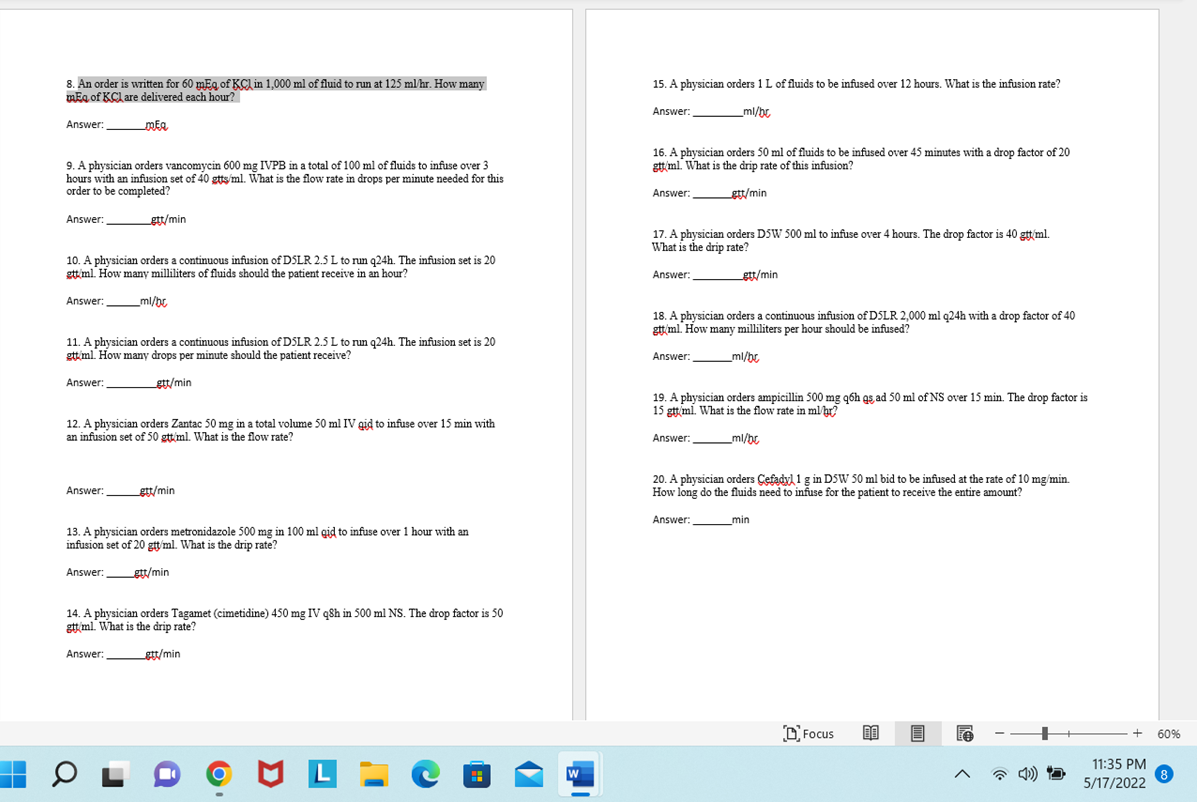Switch to Print Layout view
Screen dimensions: 1197x802
point(918,733)
